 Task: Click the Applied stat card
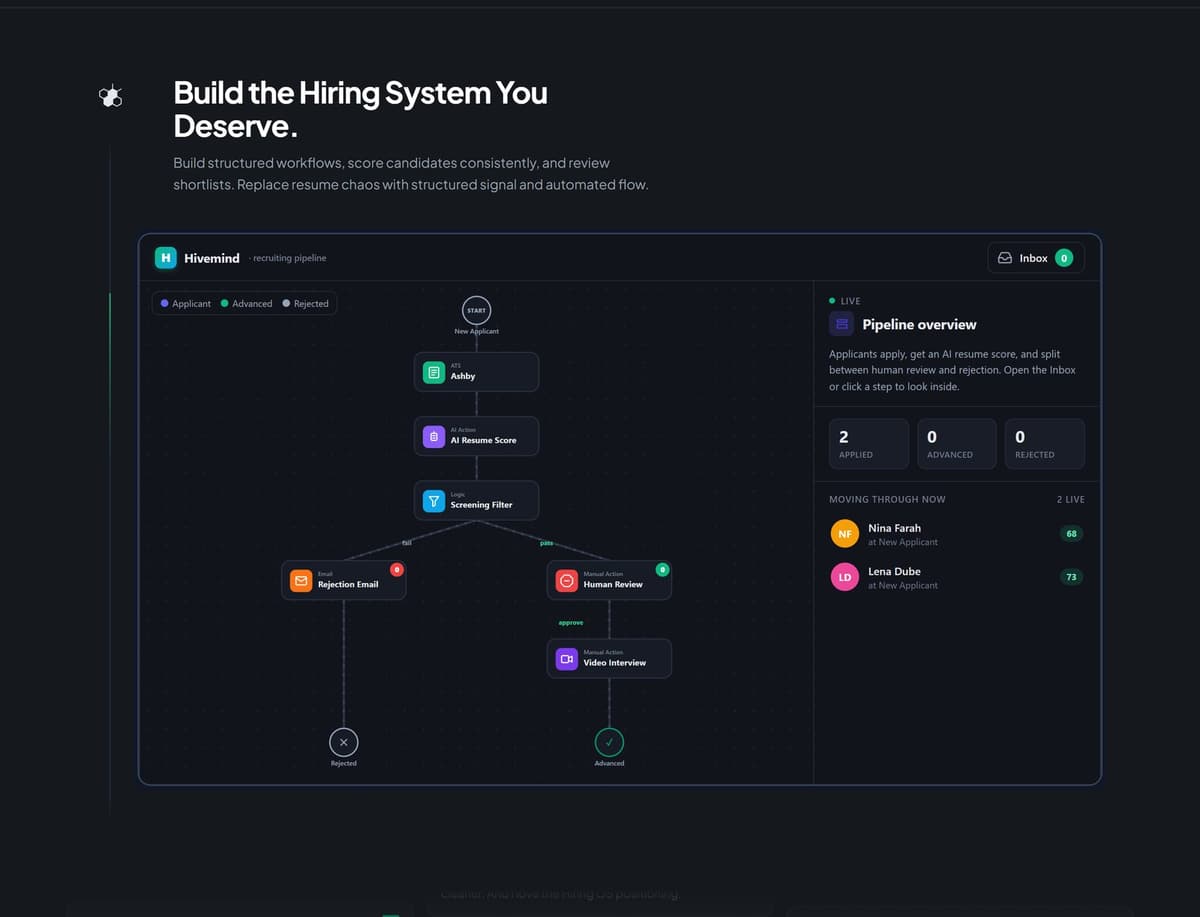(869, 444)
